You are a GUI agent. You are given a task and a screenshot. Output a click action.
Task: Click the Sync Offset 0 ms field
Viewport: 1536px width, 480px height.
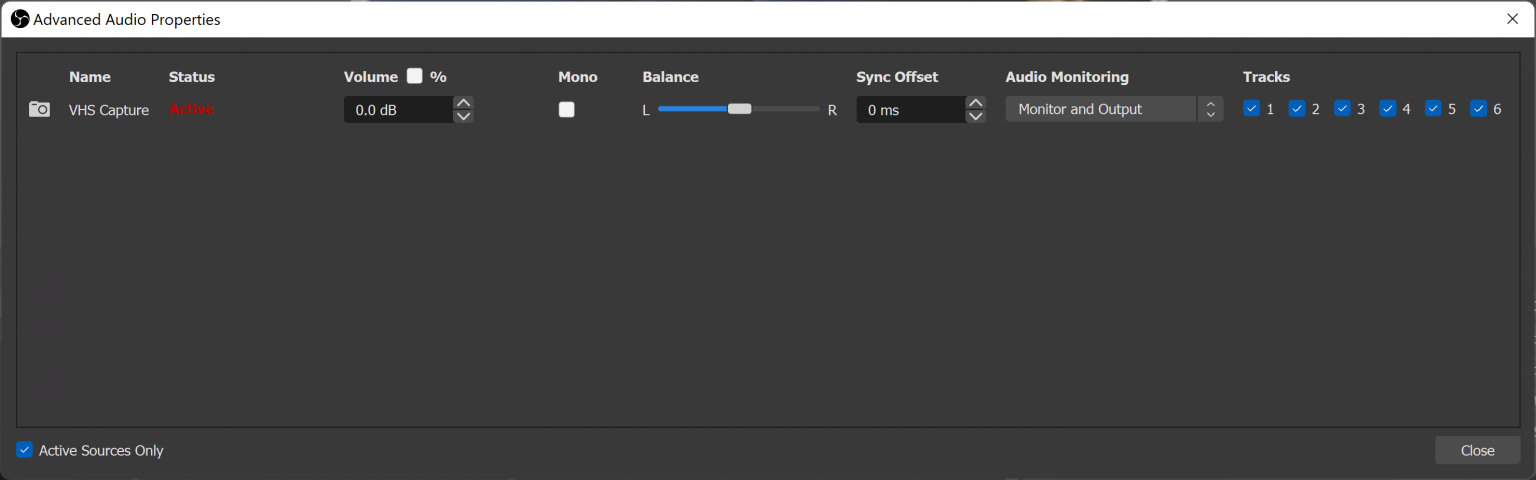pos(910,110)
